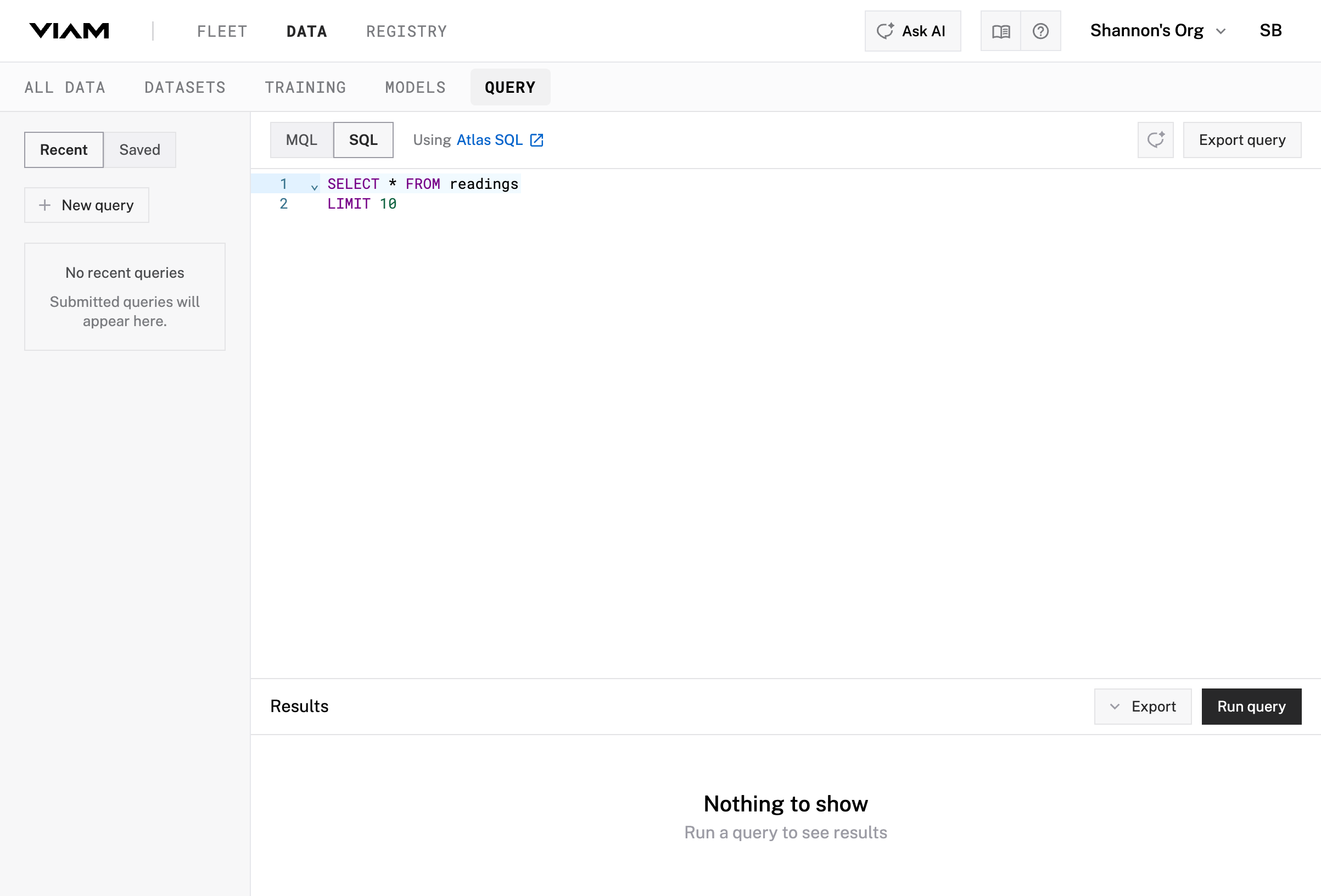Click the help question mark icon

(1040, 31)
